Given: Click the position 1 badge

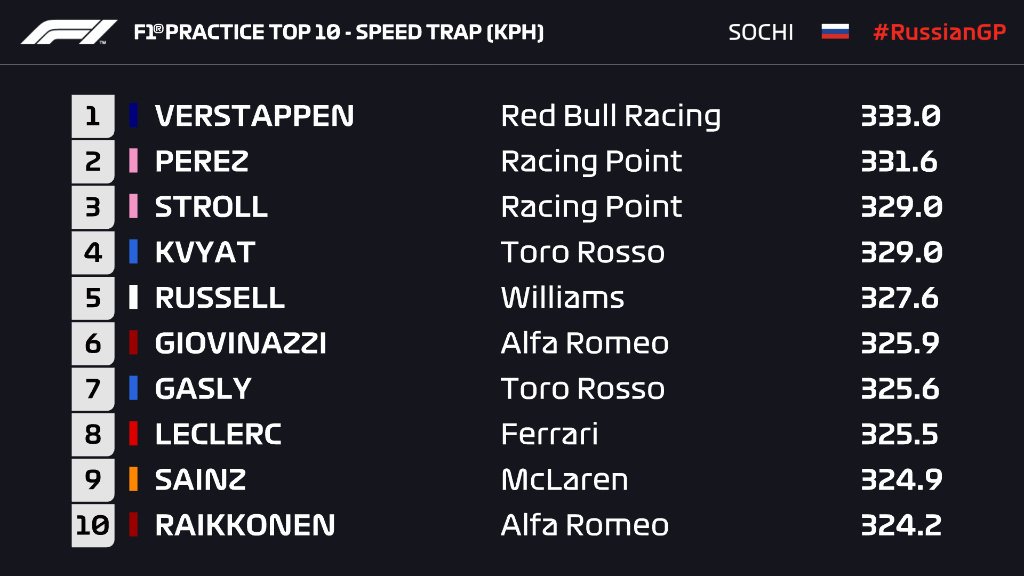Looking at the screenshot, I should 93,116.
